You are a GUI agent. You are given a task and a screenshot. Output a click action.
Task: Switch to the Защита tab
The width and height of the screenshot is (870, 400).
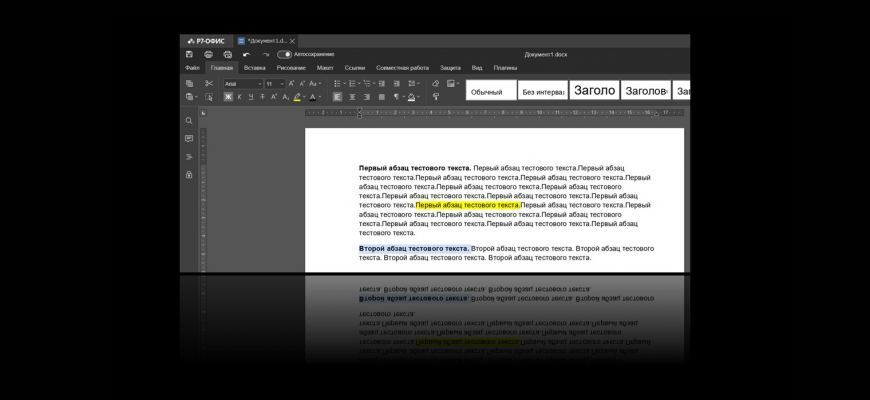[450, 68]
